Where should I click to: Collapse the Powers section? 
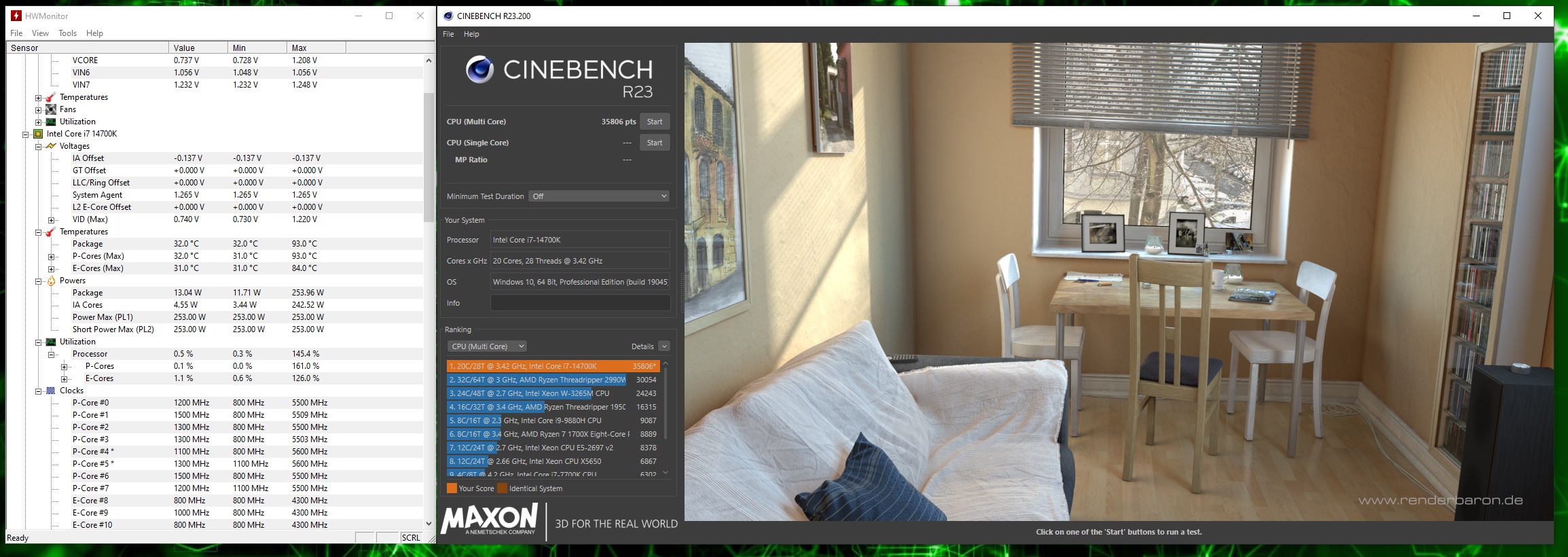tap(38, 281)
